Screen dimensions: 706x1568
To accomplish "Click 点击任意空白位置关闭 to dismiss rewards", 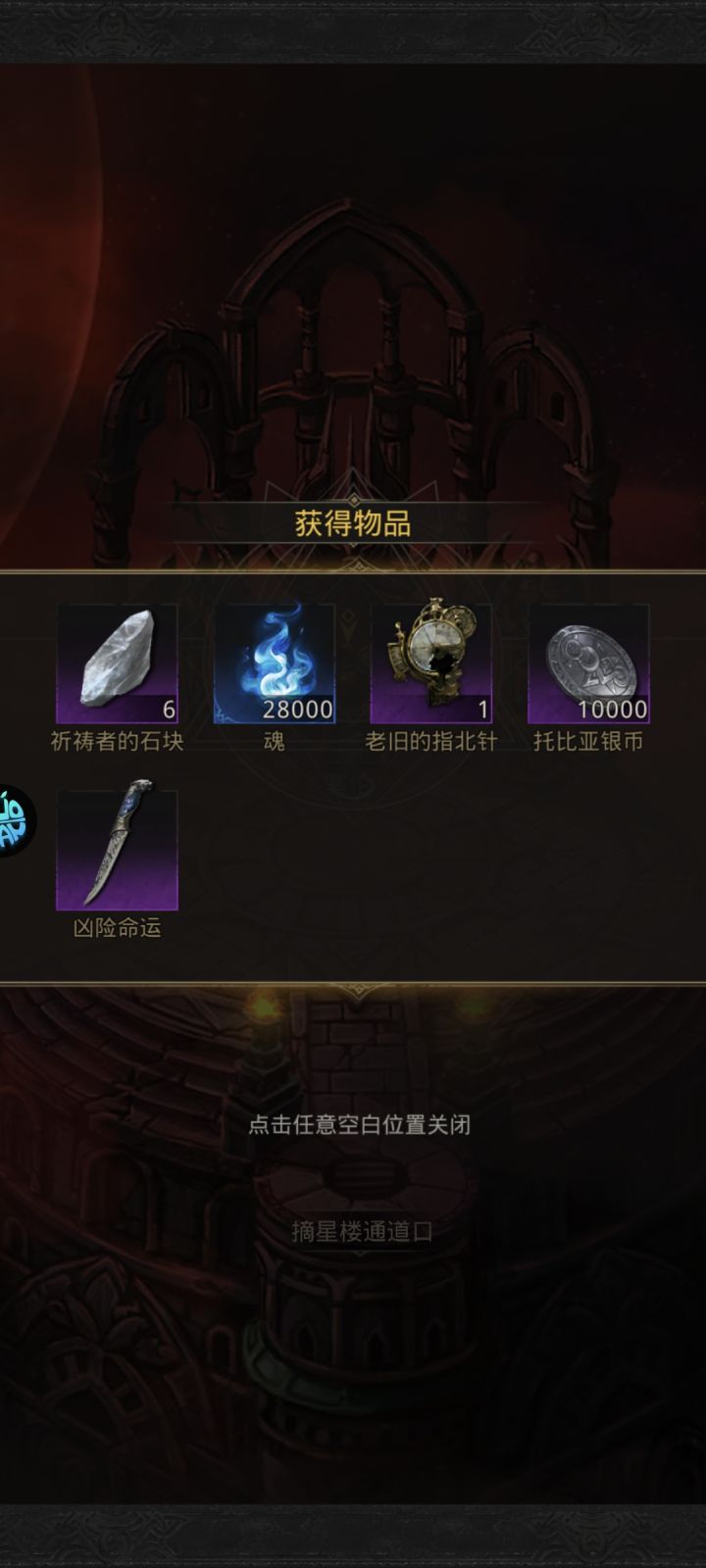I will (359, 1124).
